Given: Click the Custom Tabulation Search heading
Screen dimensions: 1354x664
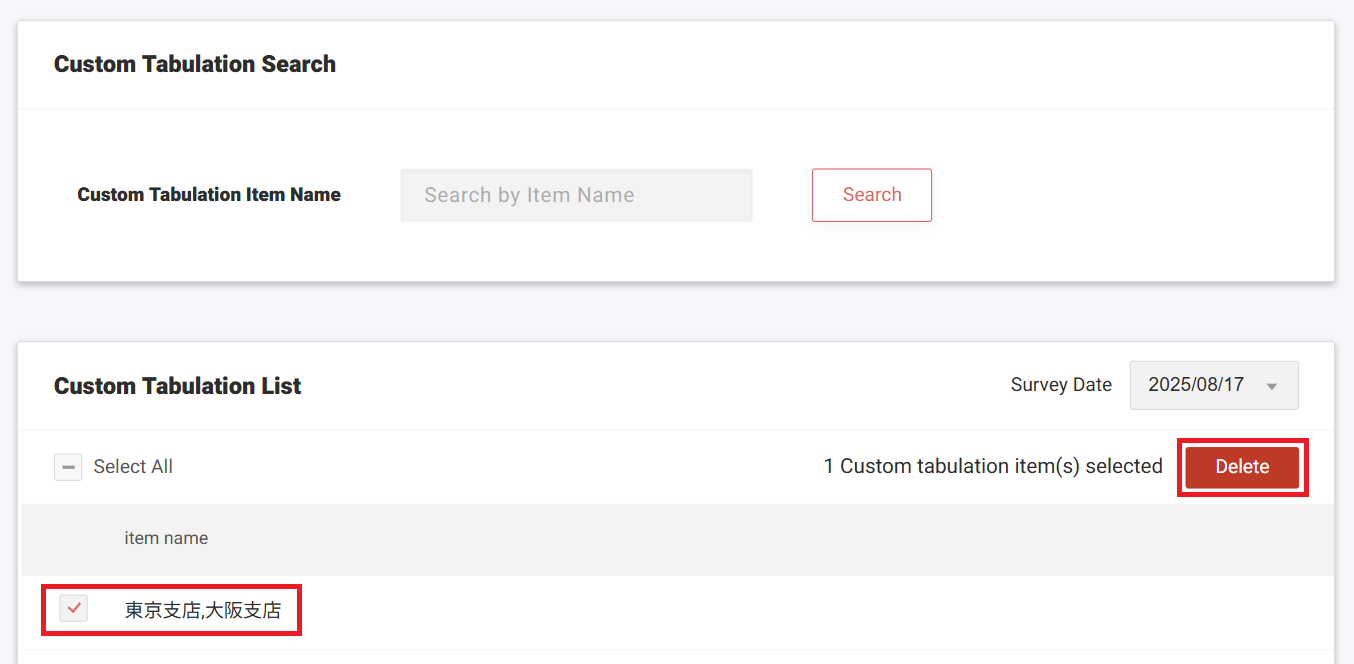Looking at the screenshot, I should (x=195, y=64).
